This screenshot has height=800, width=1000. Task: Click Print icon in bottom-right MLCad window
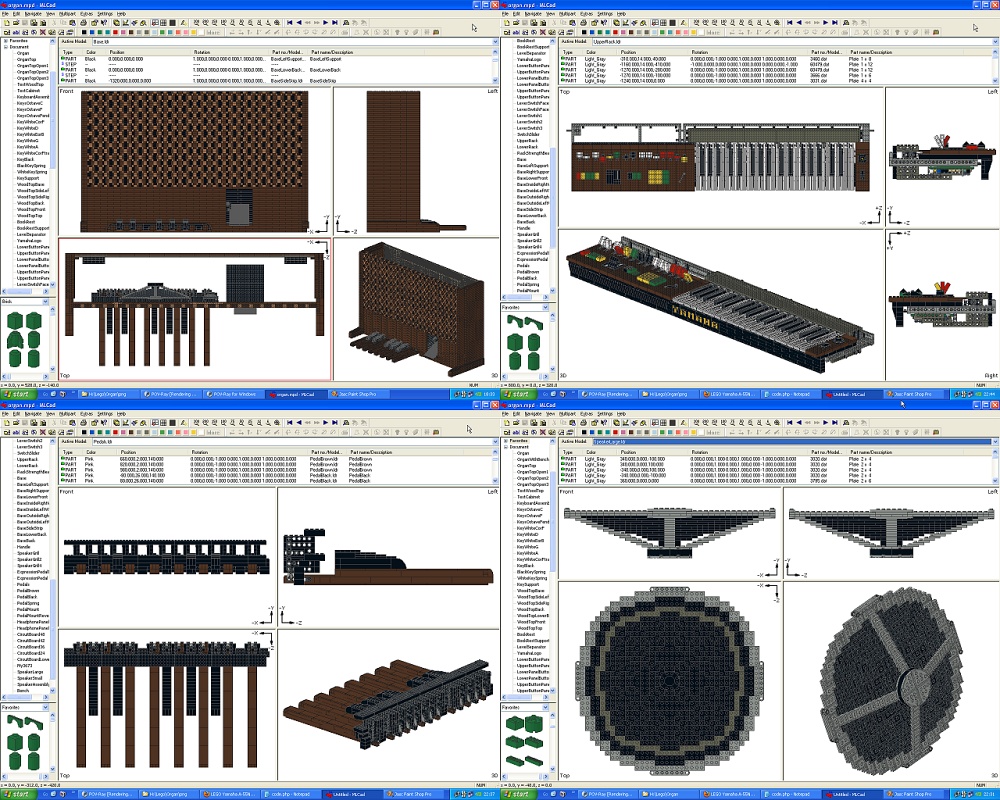584,423
